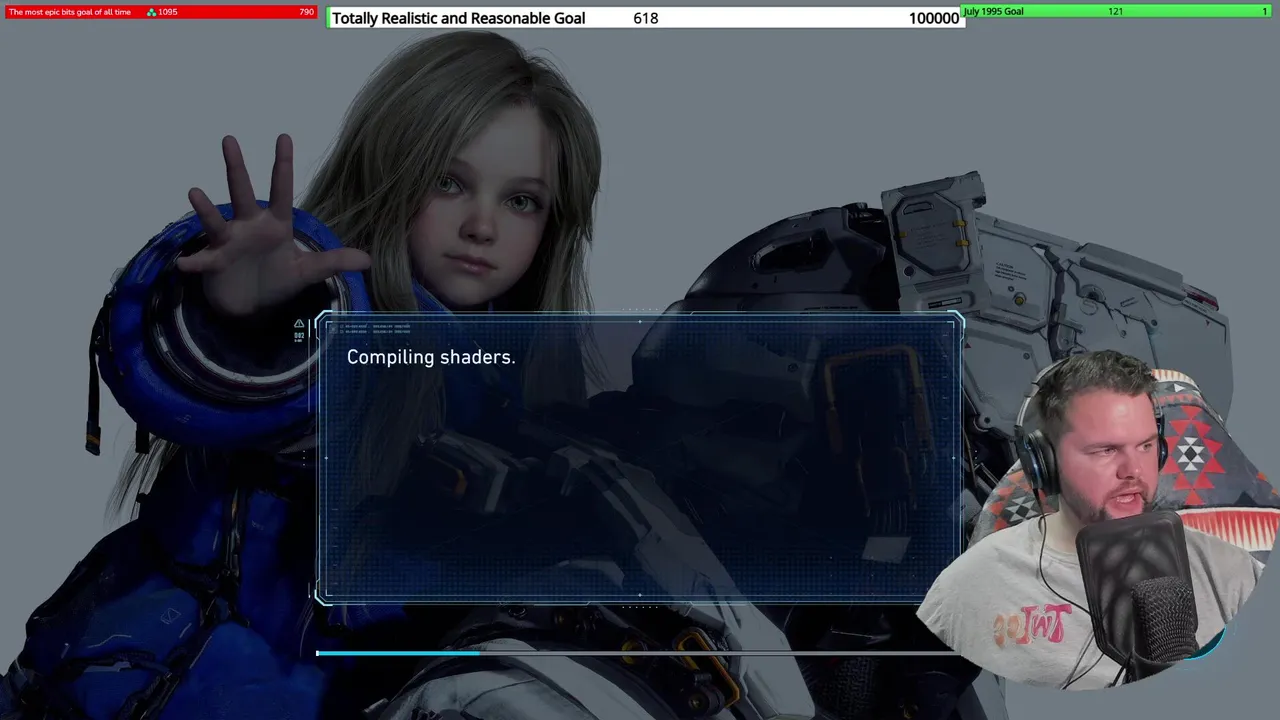Click the bits icon in the red goal bar
1280x720 pixels.
click(151, 12)
